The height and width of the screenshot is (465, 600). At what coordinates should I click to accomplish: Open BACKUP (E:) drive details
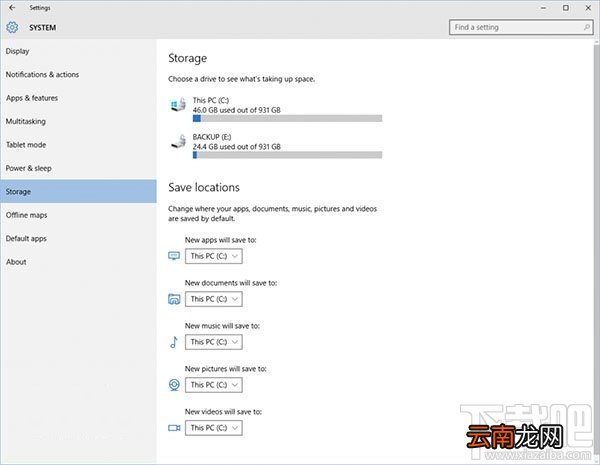click(276, 146)
